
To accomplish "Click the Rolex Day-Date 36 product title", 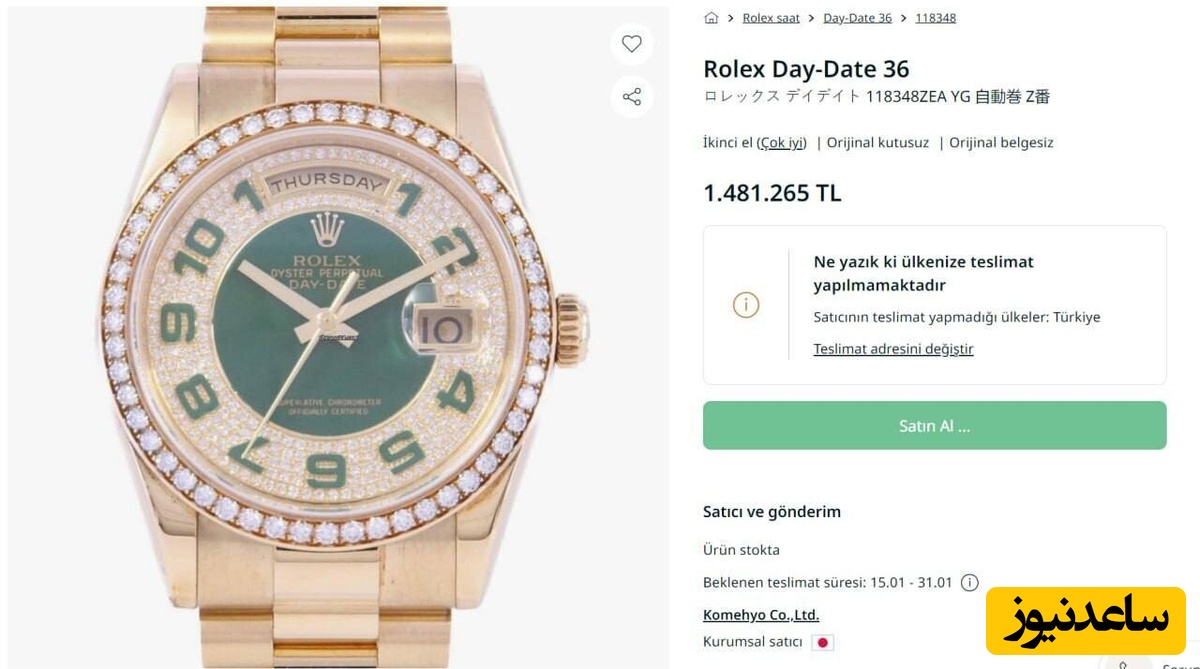I will pyautogui.click(x=806, y=69).
